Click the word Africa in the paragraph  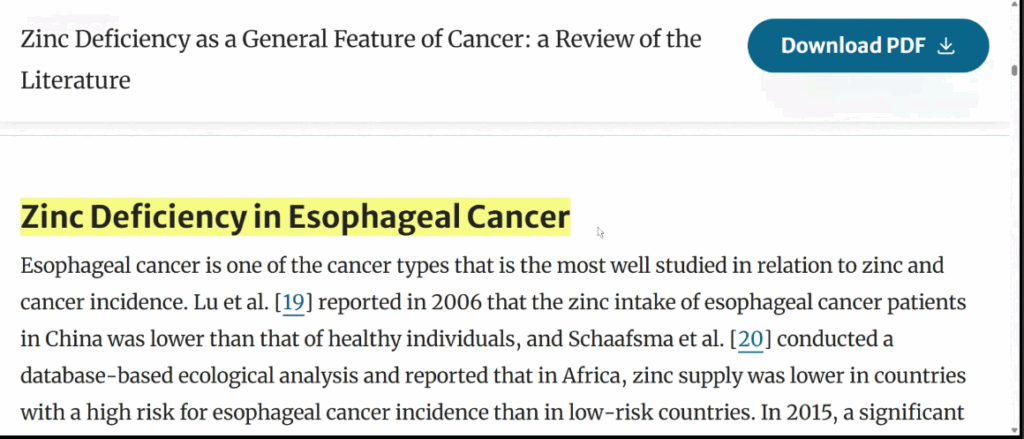[x=592, y=376]
